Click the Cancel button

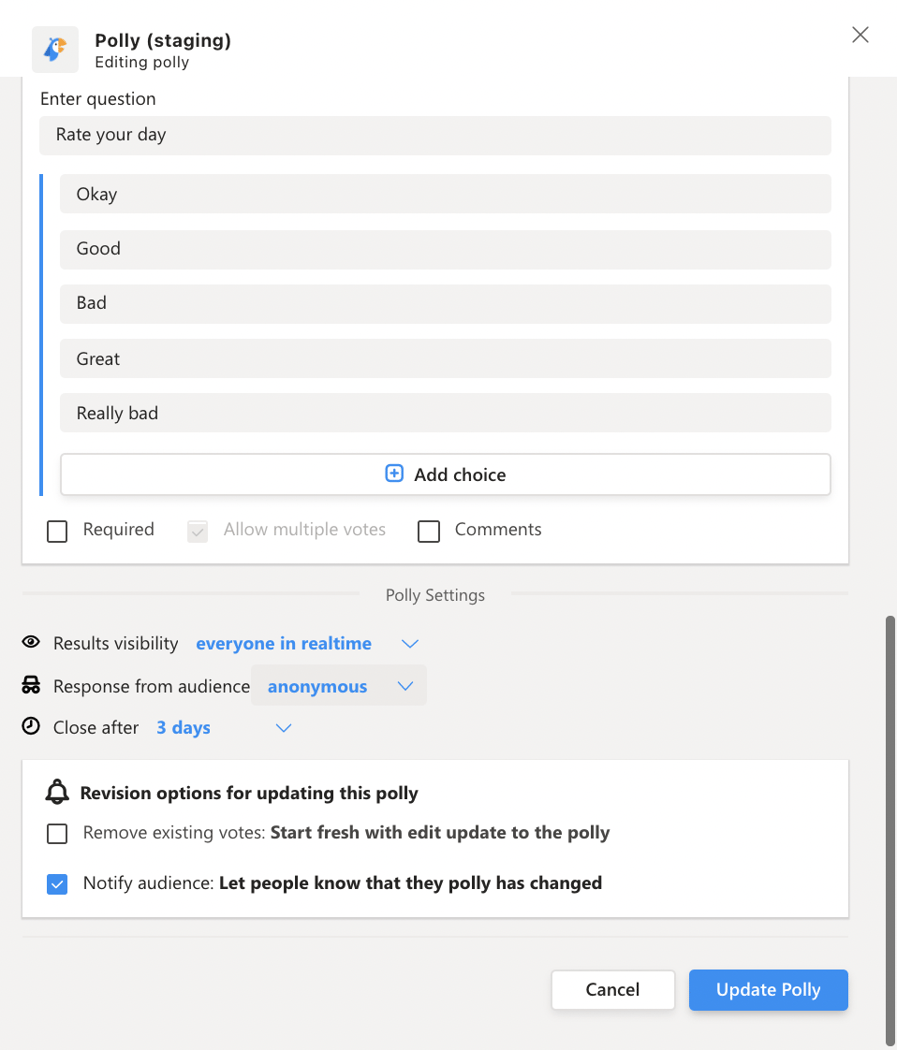(x=613, y=989)
